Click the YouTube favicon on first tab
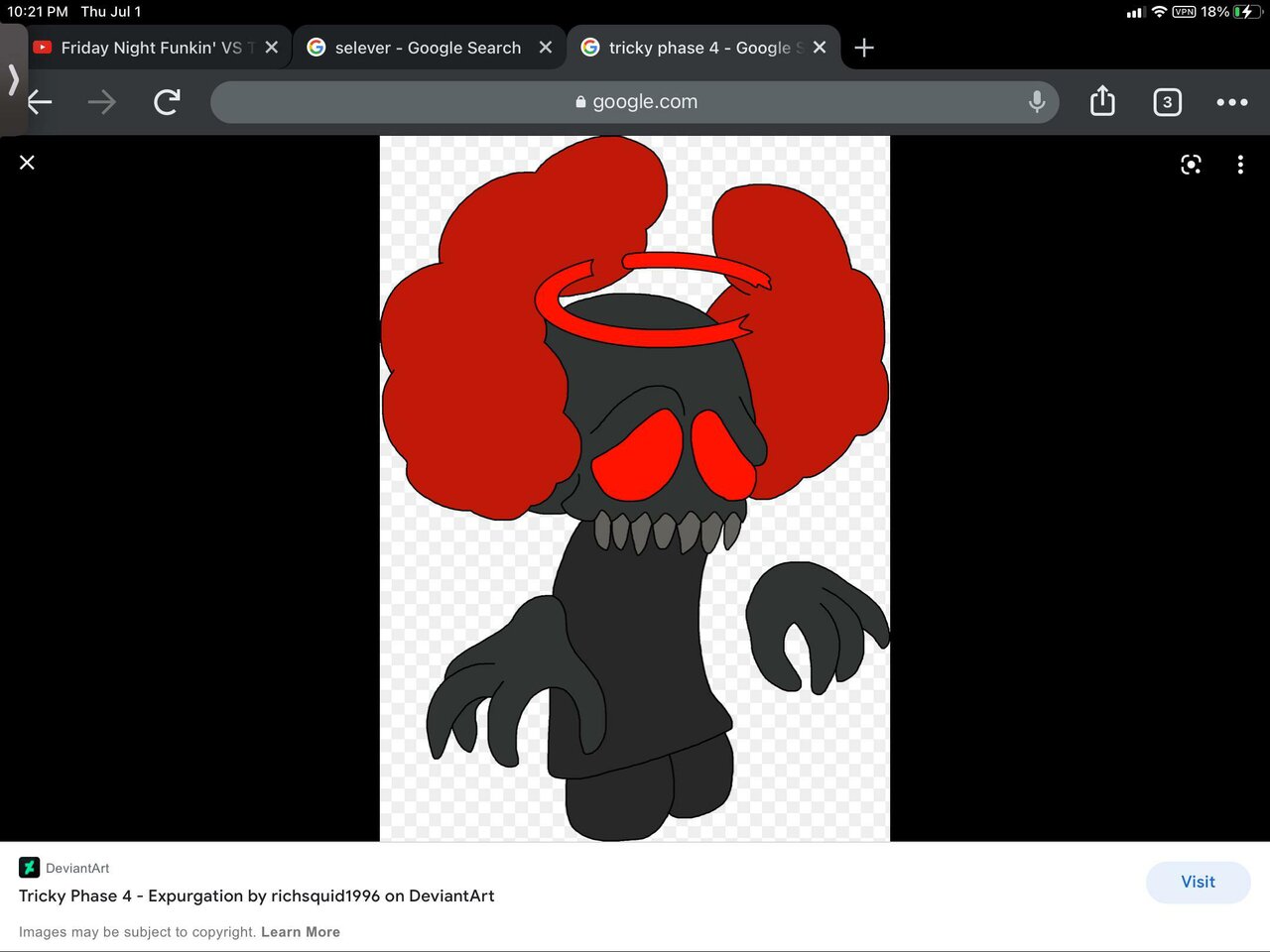 (43, 47)
